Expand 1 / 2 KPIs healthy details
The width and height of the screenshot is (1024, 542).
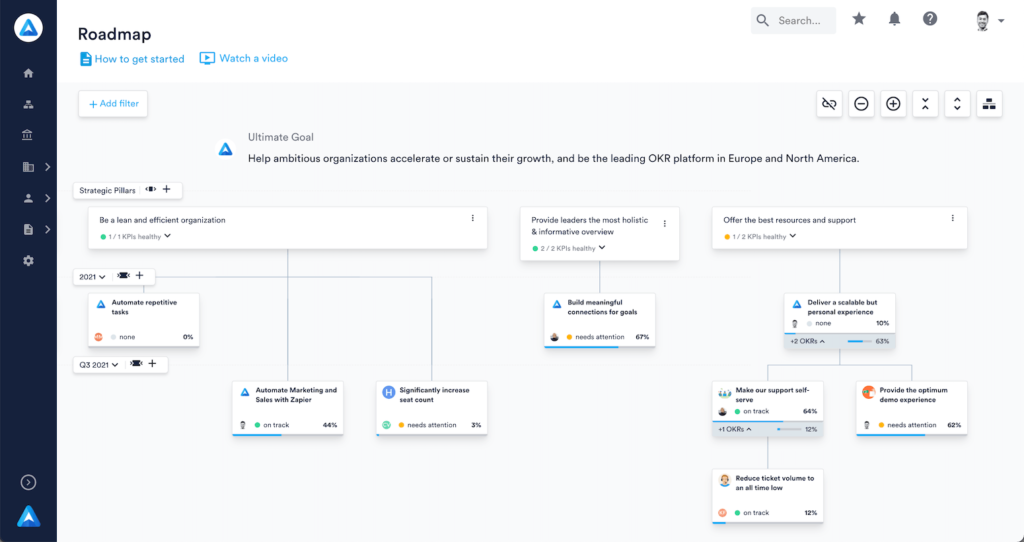point(793,236)
